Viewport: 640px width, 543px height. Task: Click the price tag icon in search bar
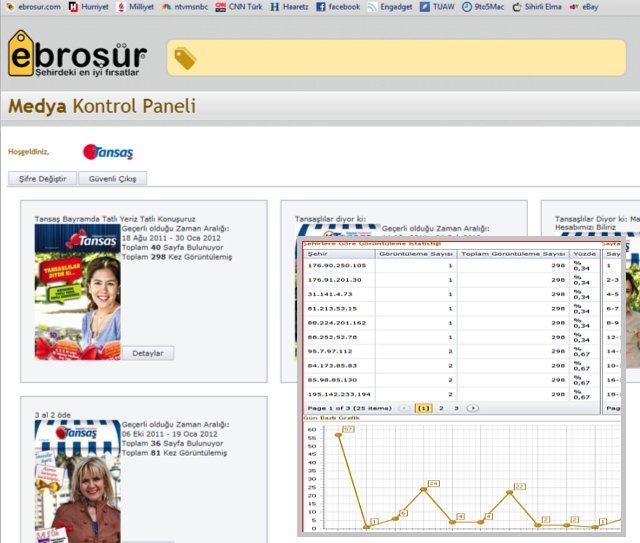pos(185,59)
